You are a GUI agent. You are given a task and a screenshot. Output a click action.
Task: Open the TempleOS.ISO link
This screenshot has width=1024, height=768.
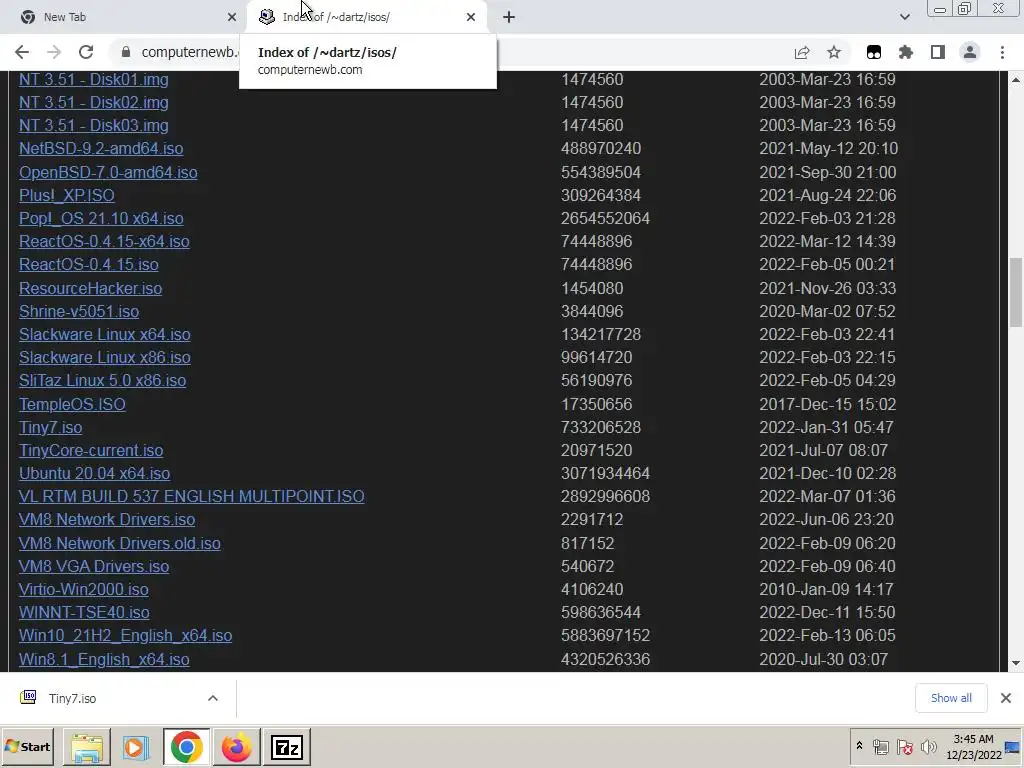coord(72,404)
